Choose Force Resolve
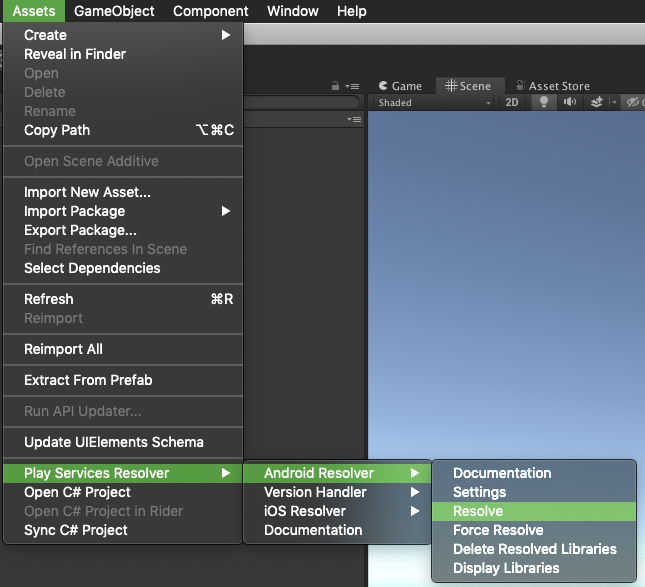This screenshot has height=587, width=645. pos(534,530)
